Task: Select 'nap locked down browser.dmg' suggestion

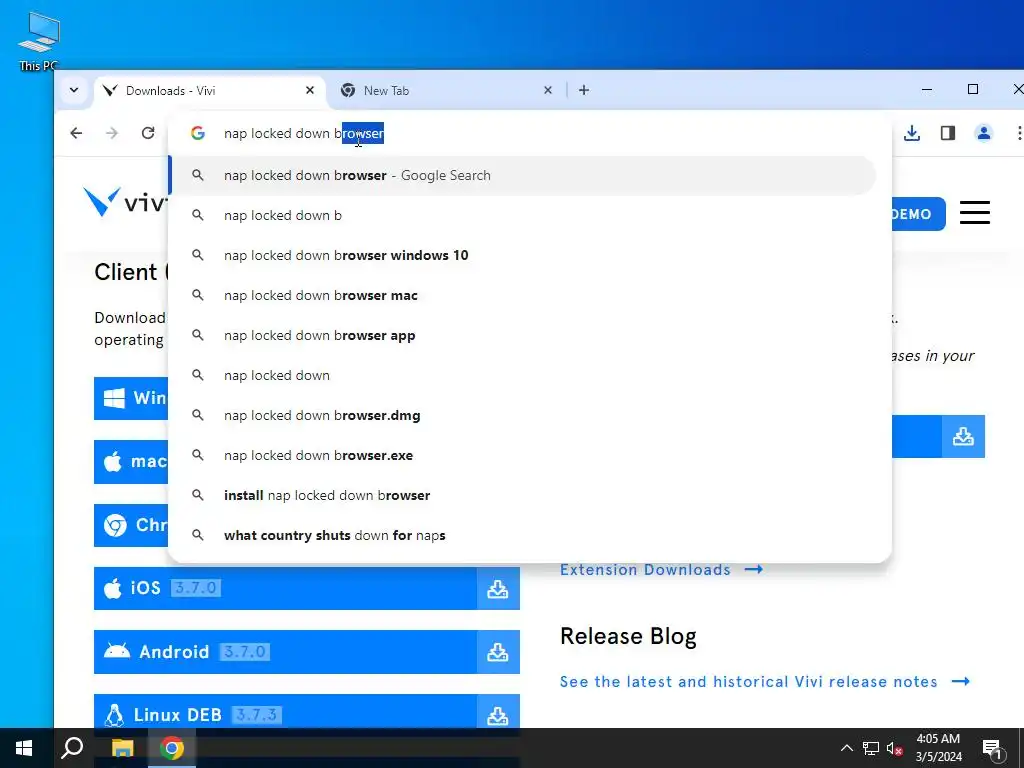Action: point(522,415)
